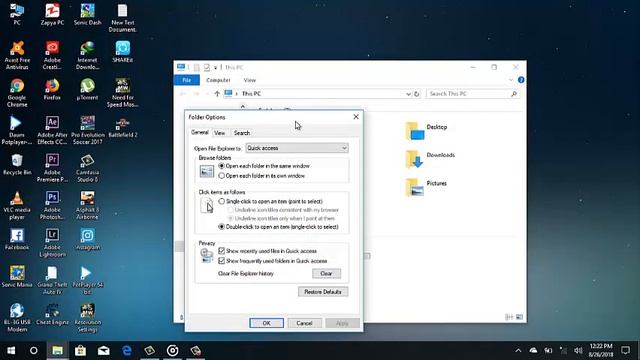Screen dimensions: 640x360
Task: Open Downloads folder in This PC
Action: (430, 159)
